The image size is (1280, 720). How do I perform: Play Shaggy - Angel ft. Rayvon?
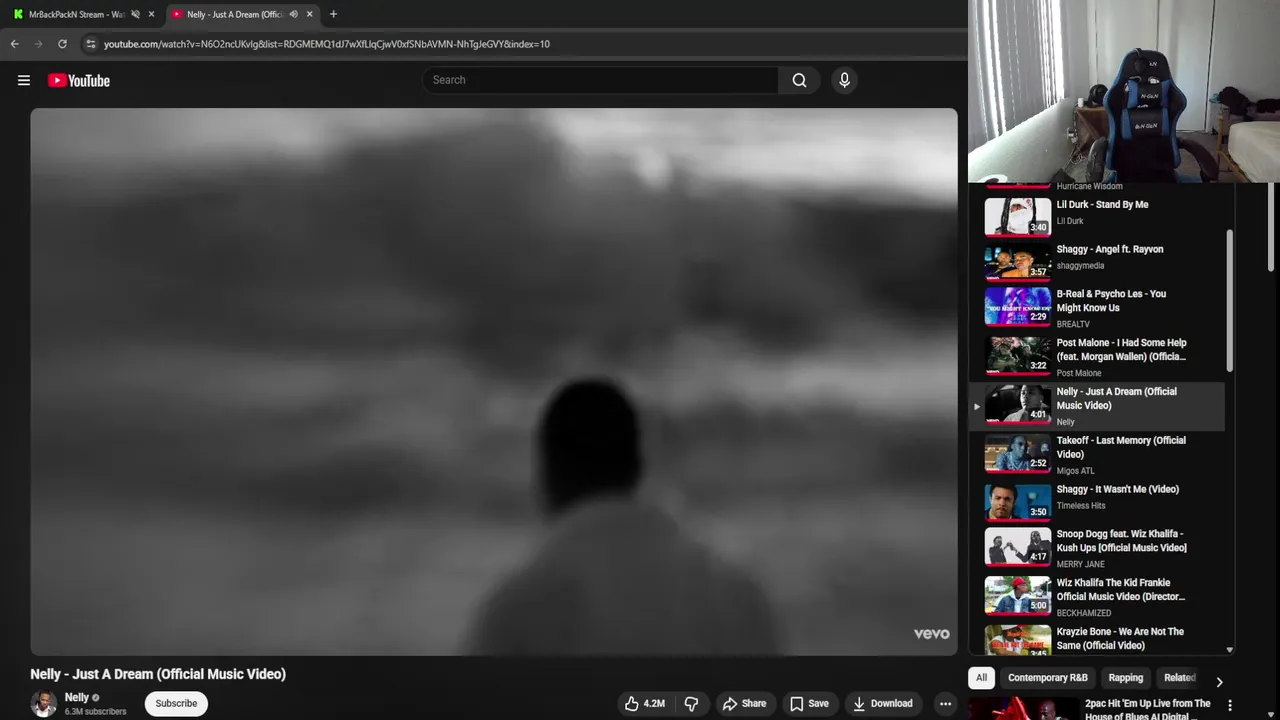click(1110, 250)
